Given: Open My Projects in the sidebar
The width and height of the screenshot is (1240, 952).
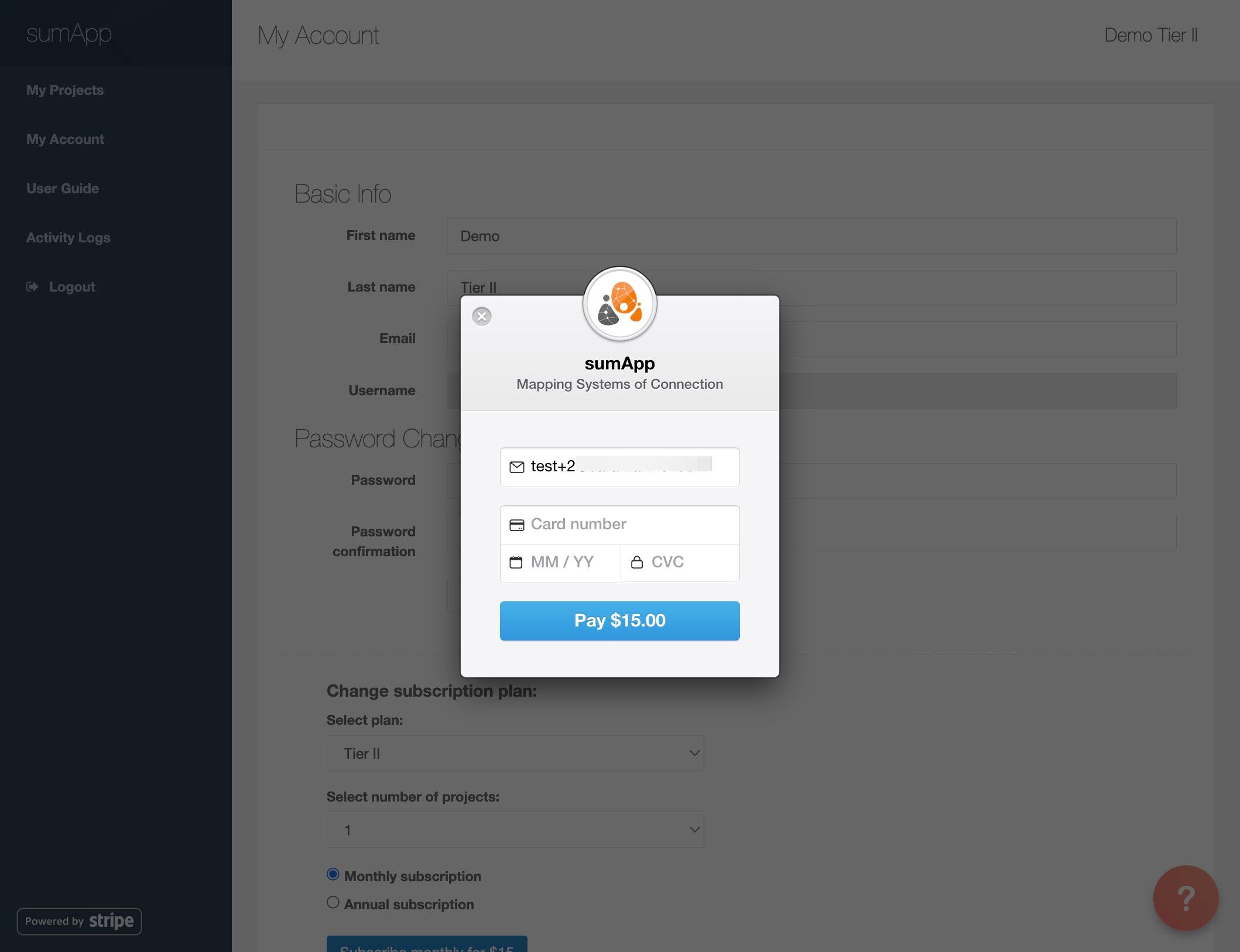Looking at the screenshot, I should pos(65,90).
